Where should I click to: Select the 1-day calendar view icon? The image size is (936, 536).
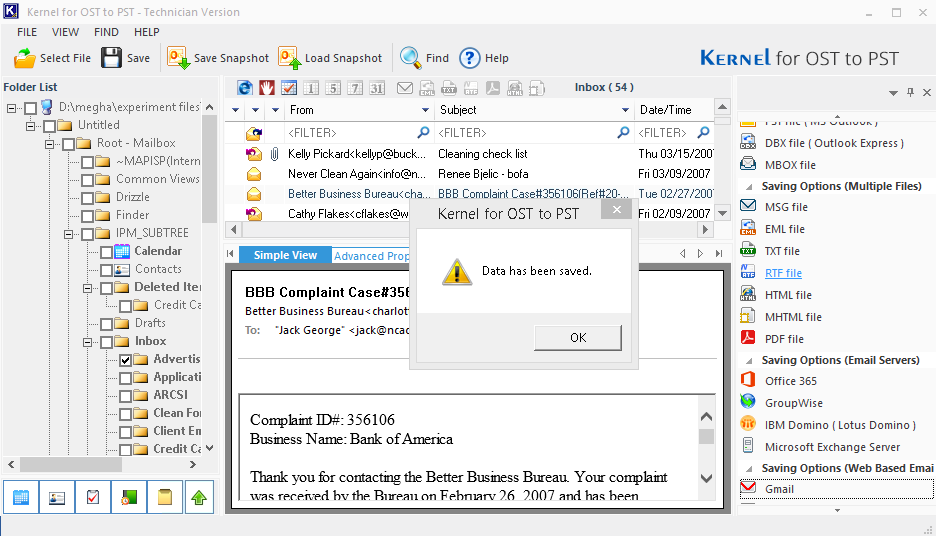point(311,88)
